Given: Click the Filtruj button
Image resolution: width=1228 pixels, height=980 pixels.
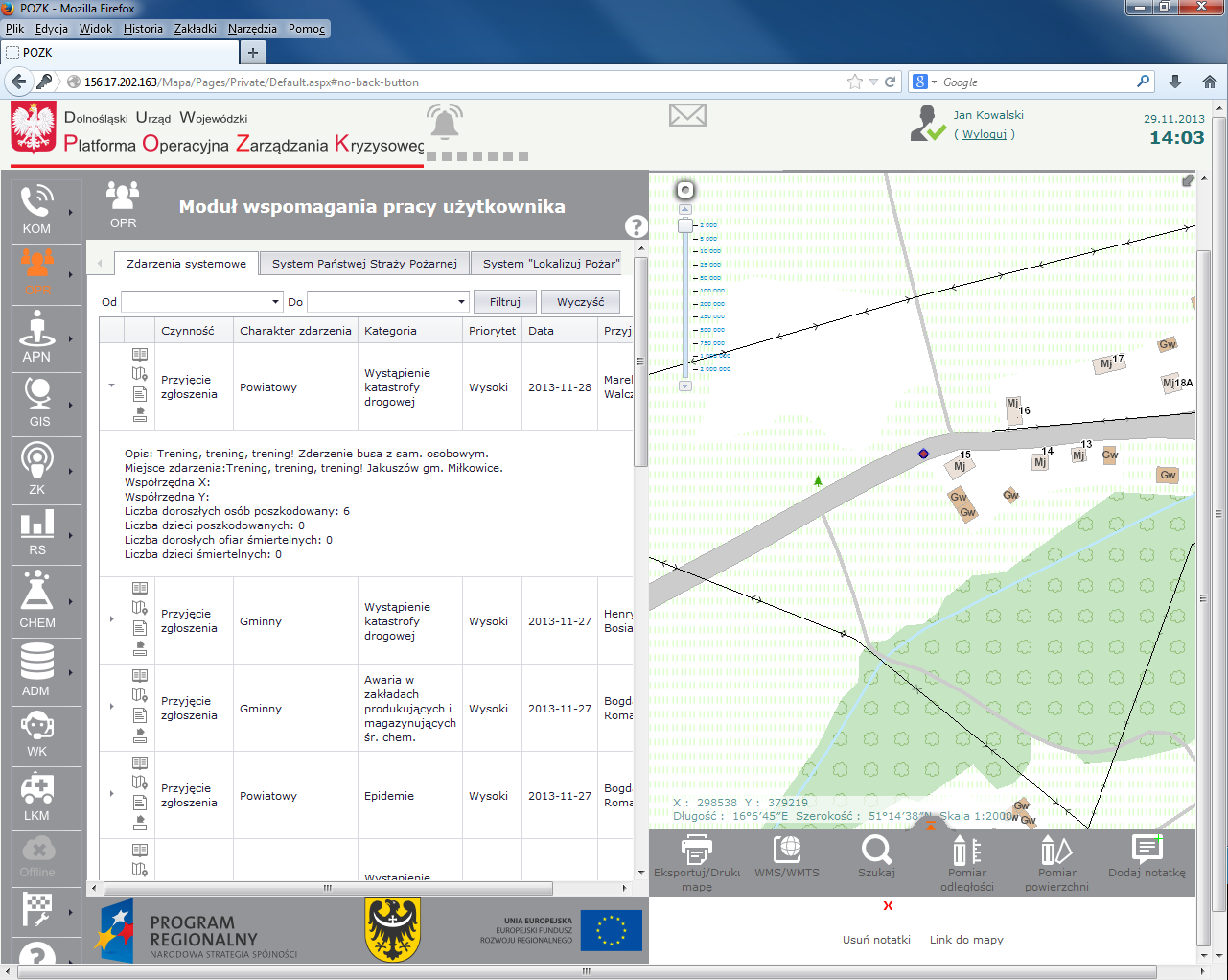Looking at the screenshot, I should point(505,302).
